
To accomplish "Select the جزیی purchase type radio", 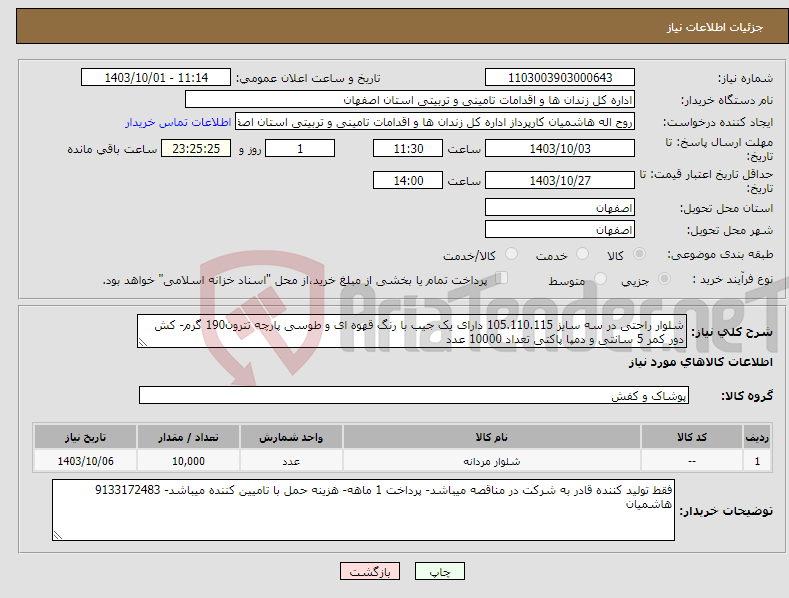I will [x=664, y=278].
